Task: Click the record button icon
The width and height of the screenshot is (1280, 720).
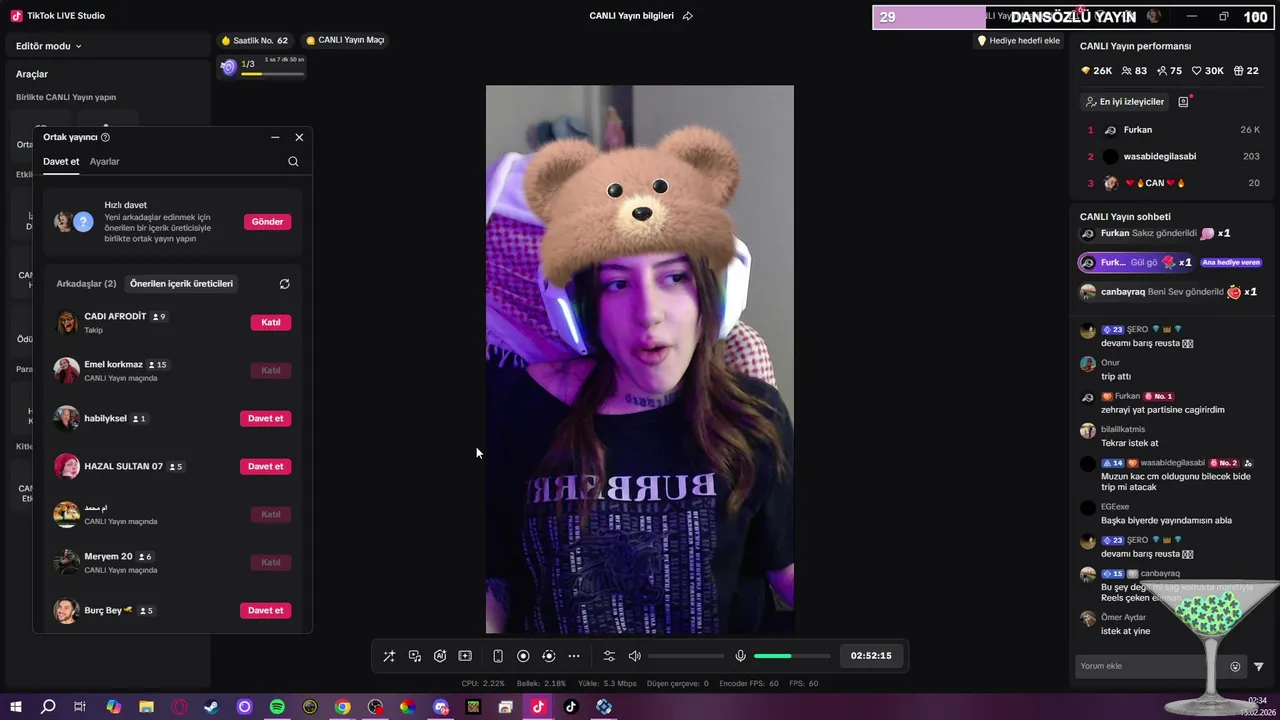Action: point(523,656)
